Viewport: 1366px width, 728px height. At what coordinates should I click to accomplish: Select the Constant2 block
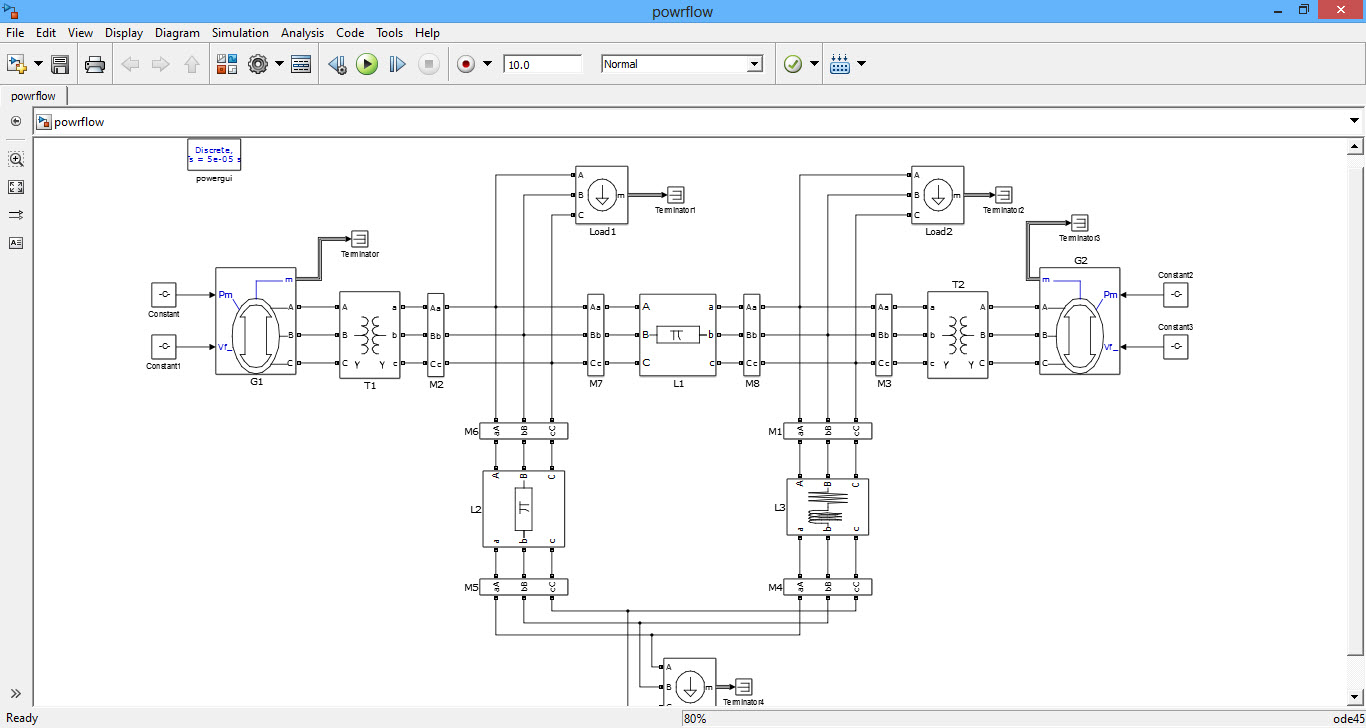1176,294
